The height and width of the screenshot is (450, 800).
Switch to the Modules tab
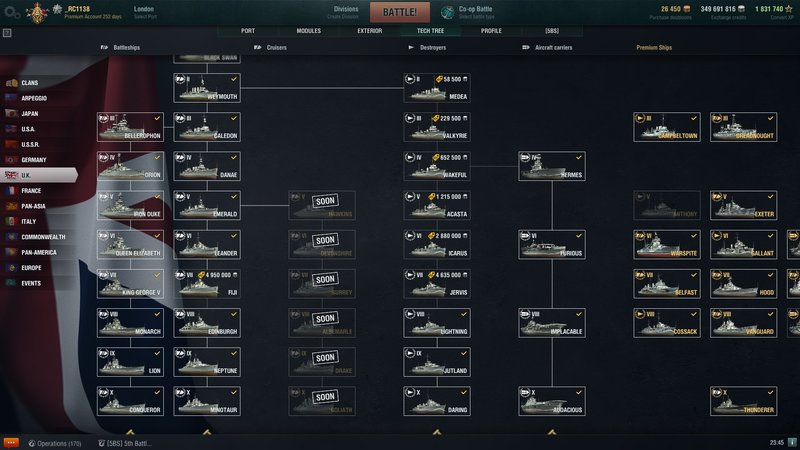[x=309, y=31]
